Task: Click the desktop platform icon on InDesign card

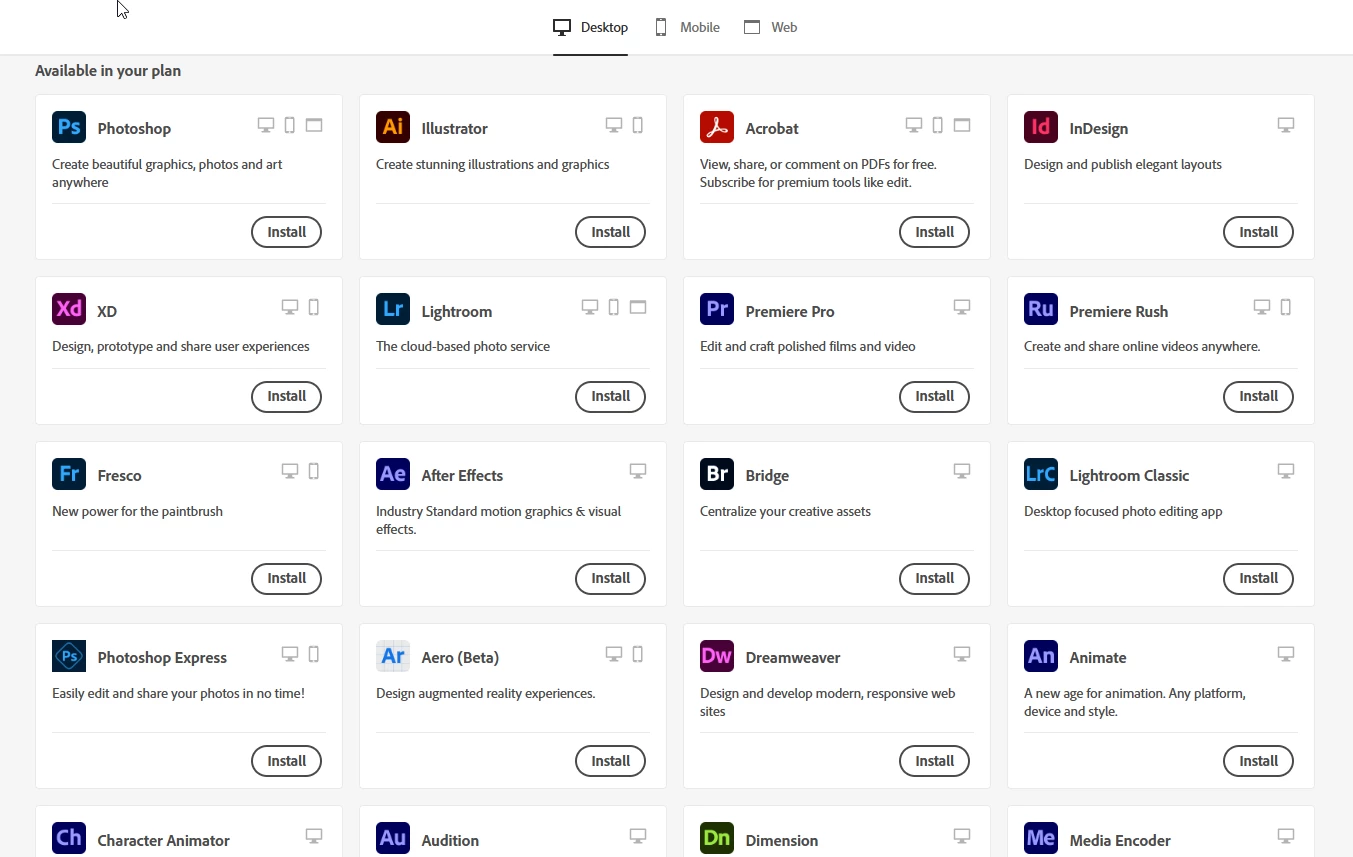Action: [x=1286, y=125]
